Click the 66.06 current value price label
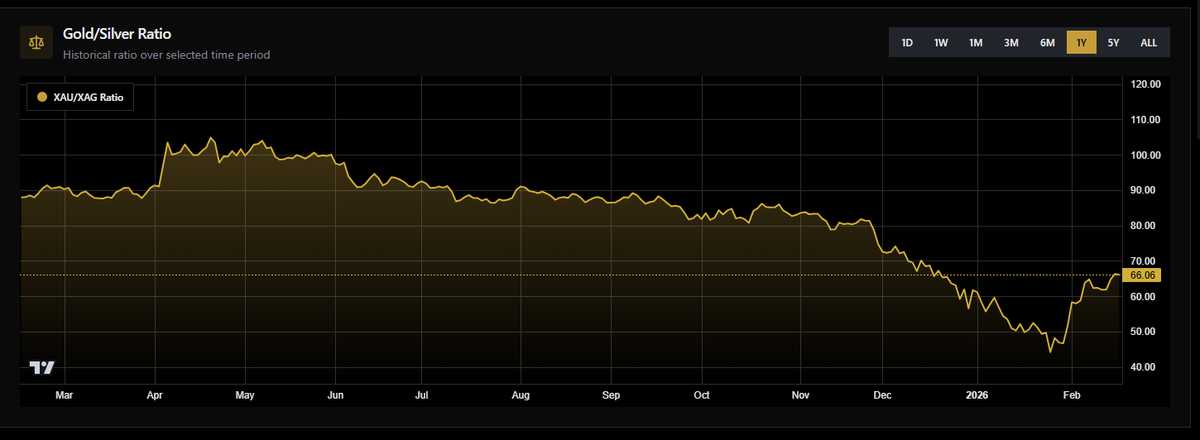This screenshot has height=440, width=1200. tap(1143, 274)
